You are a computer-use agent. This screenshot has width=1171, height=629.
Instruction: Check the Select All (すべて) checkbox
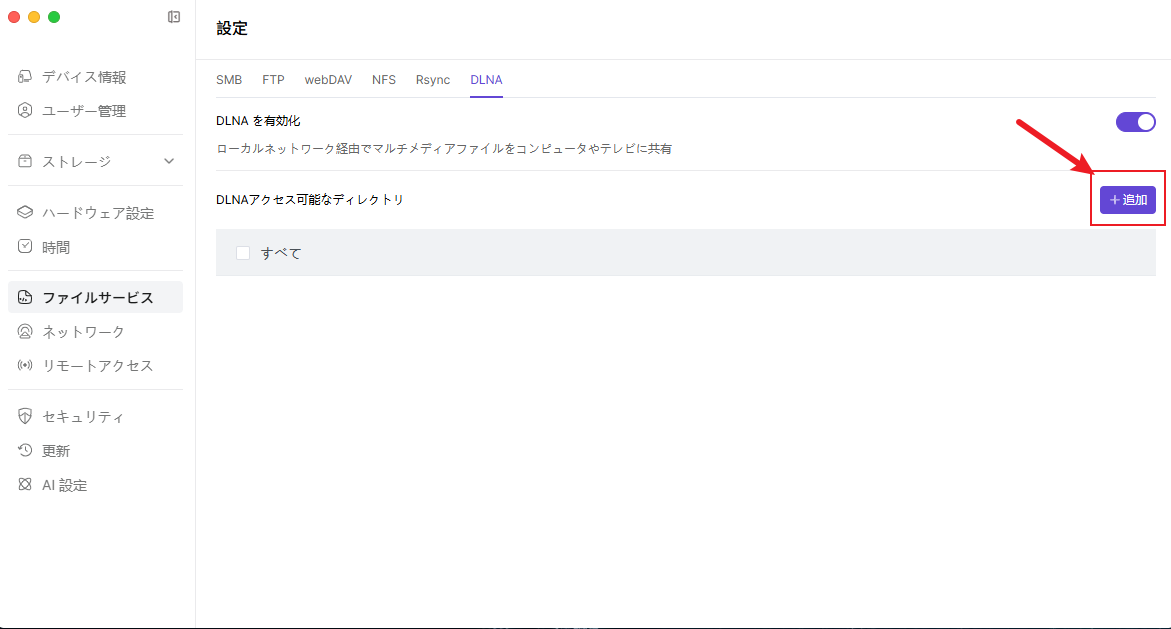[243, 253]
